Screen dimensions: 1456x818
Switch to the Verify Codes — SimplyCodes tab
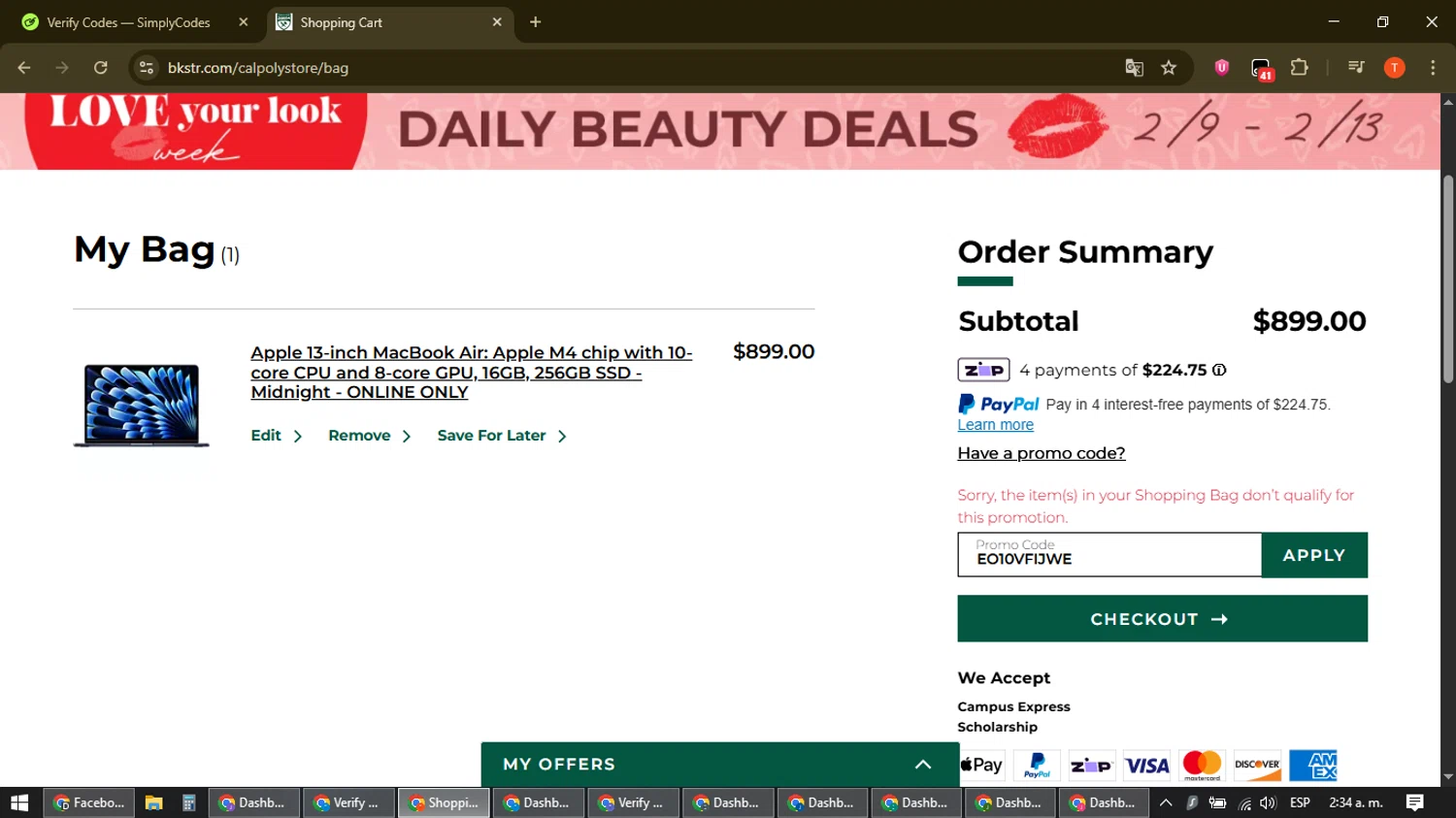[x=128, y=22]
